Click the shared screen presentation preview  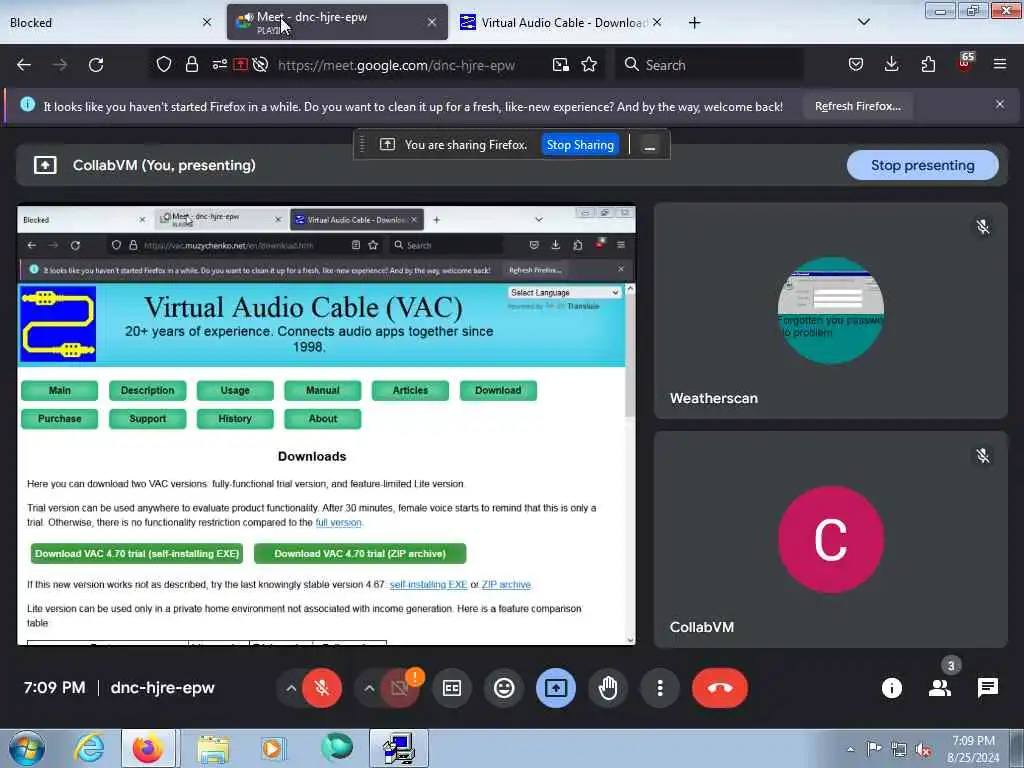coord(326,425)
